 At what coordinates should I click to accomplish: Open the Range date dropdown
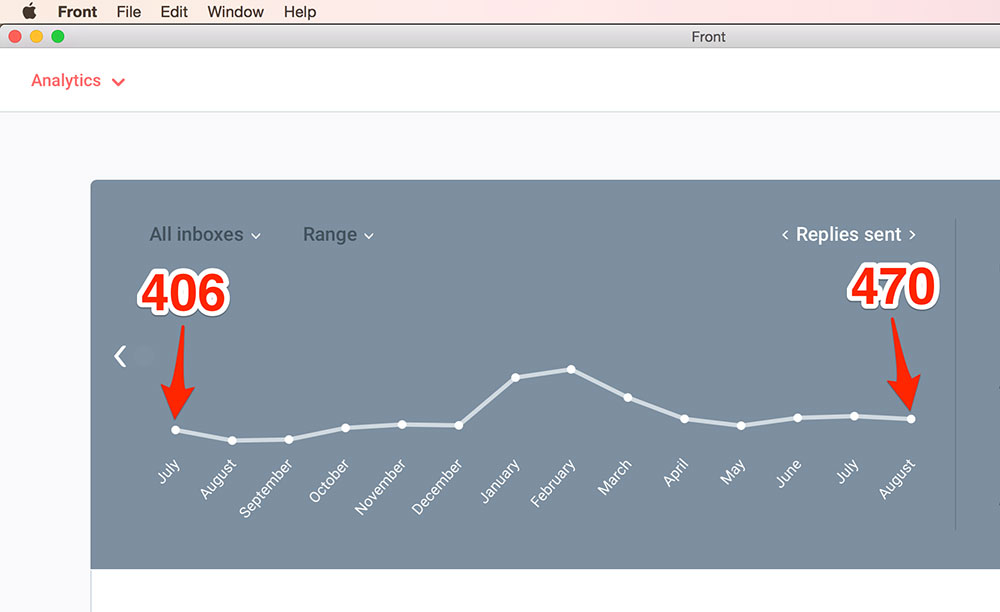(338, 235)
